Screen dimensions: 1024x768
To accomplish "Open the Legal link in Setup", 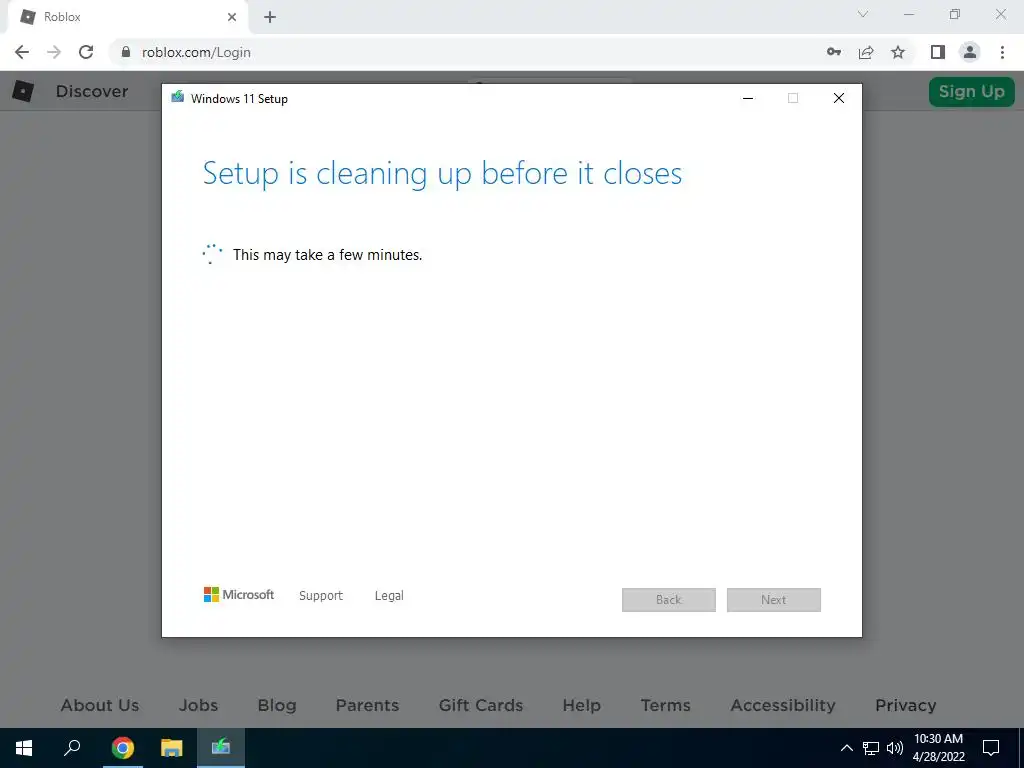I will pyautogui.click(x=389, y=596).
